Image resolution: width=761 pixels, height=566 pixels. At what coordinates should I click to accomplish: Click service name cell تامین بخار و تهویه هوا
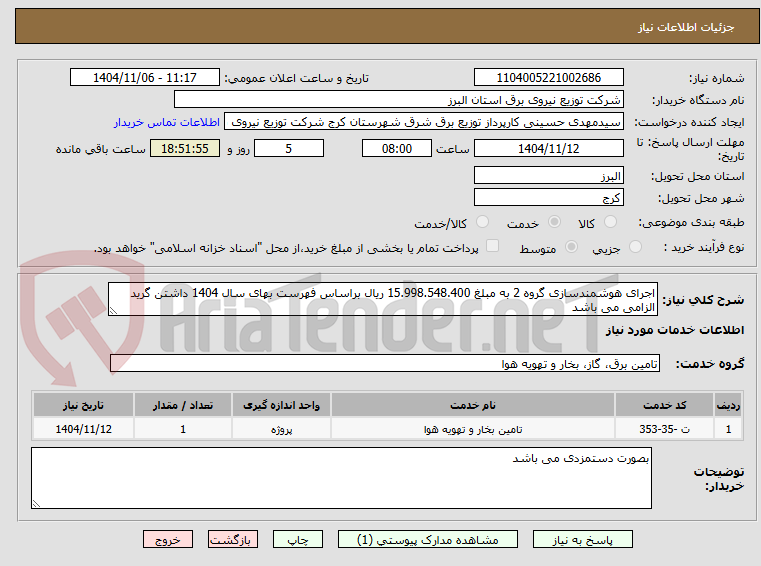[473, 429]
